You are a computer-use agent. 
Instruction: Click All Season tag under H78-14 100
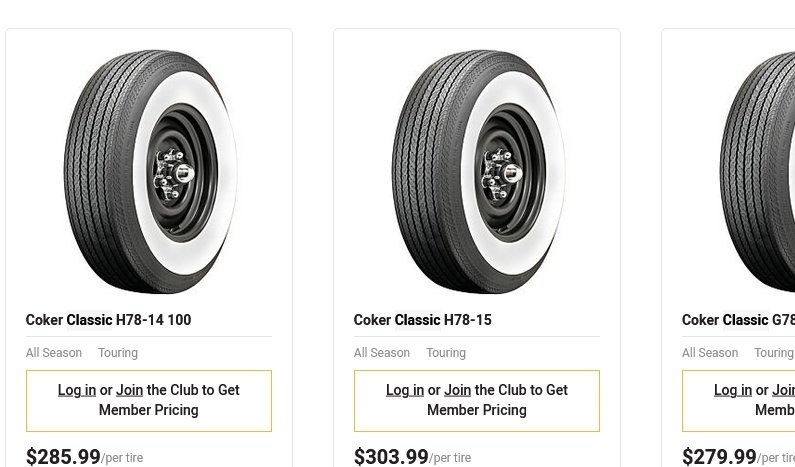click(54, 353)
